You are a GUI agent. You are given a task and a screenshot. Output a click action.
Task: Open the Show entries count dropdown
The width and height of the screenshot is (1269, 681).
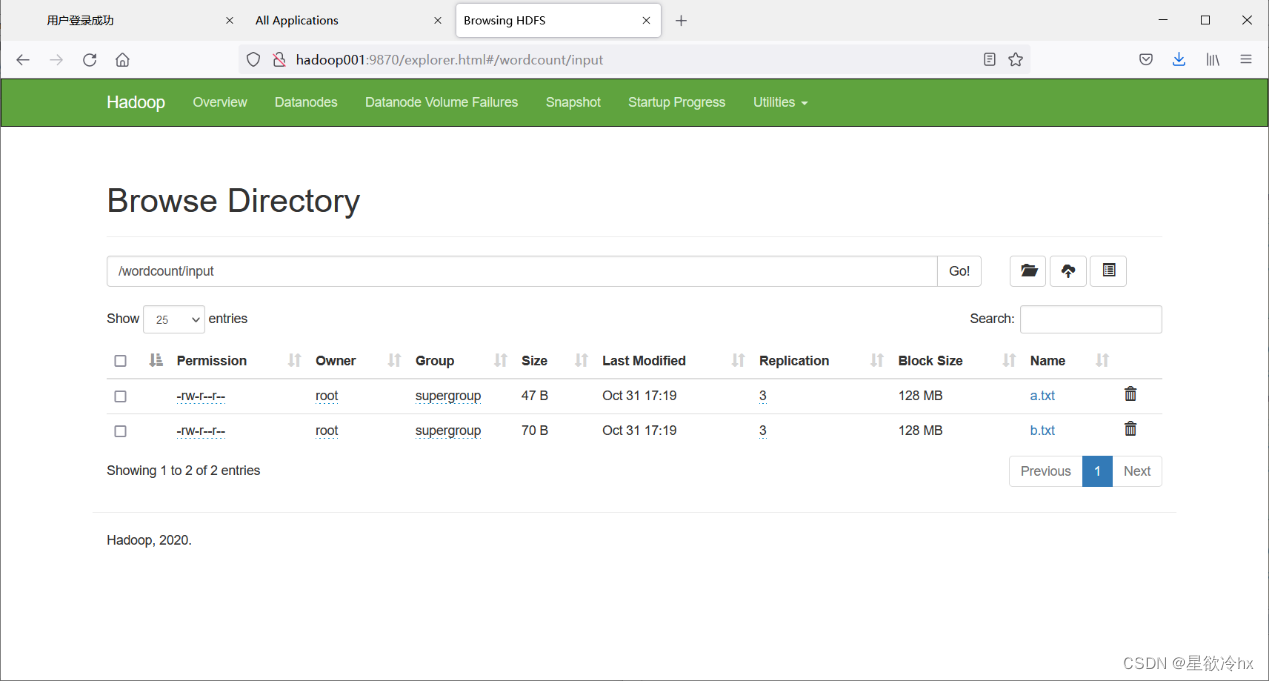(x=174, y=320)
